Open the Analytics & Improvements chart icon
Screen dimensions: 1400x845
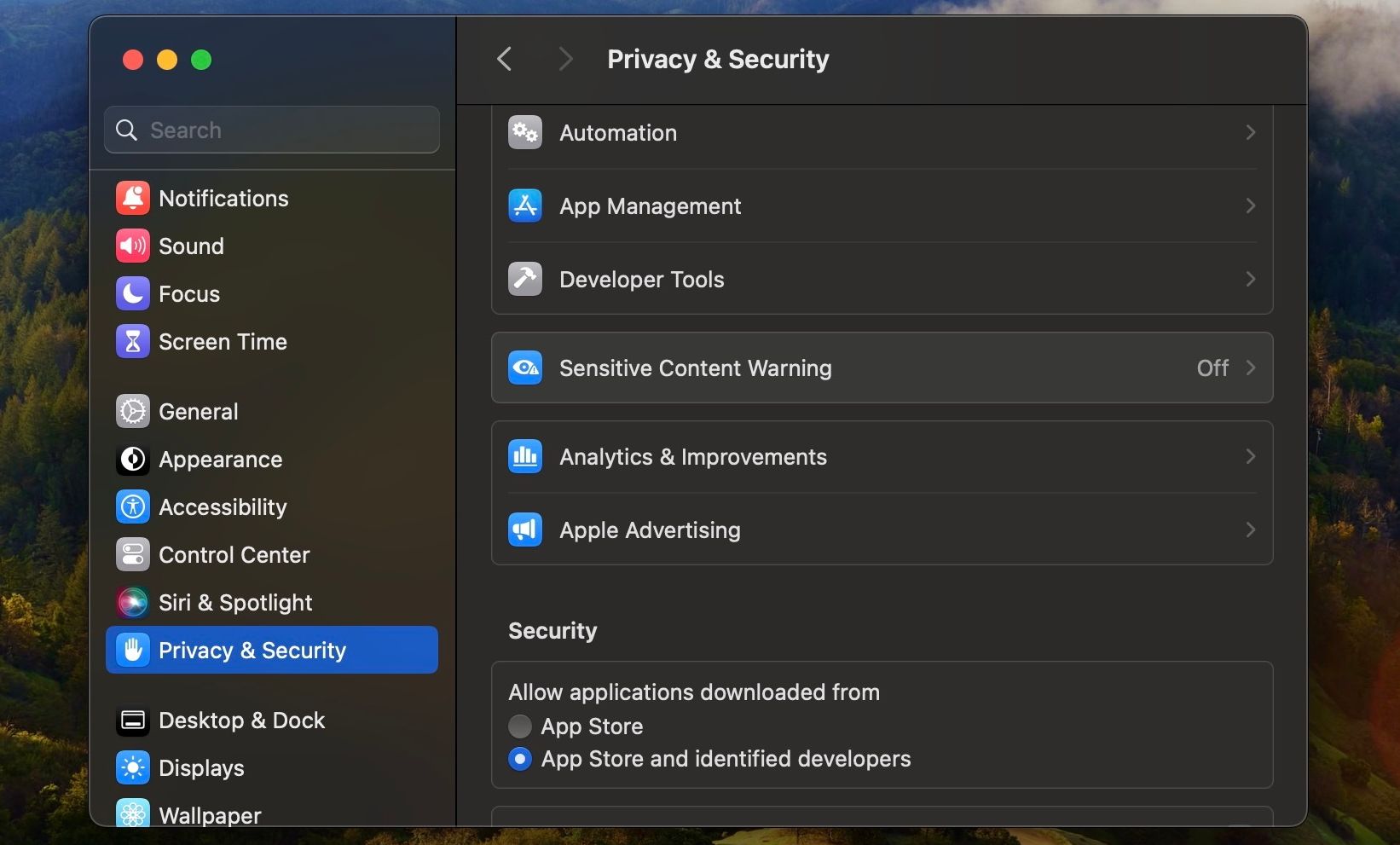coord(524,456)
